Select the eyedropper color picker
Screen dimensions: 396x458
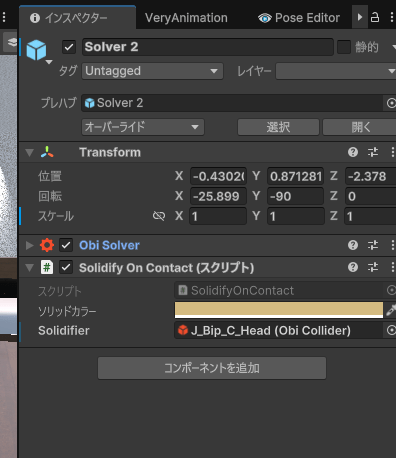pos(390,310)
